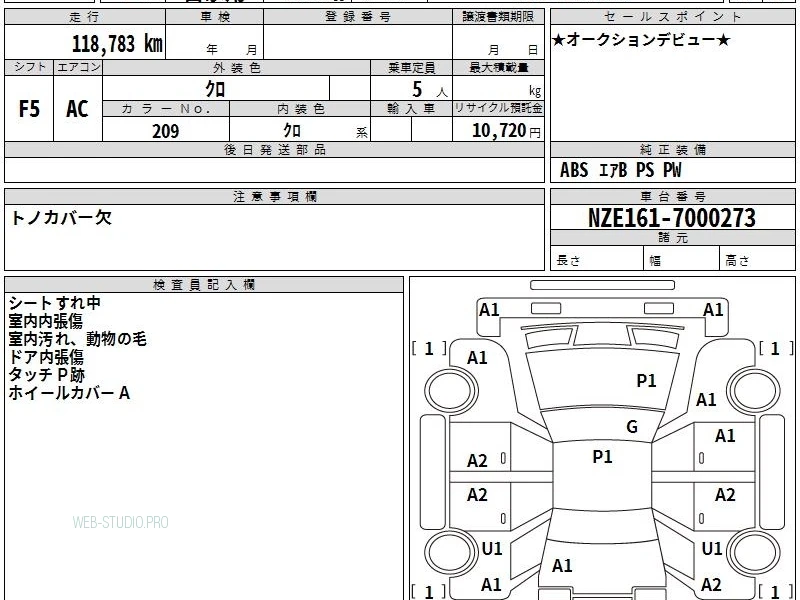Click the 純正装備 header
This screenshot has height=600, width=800.
point(672,149)
